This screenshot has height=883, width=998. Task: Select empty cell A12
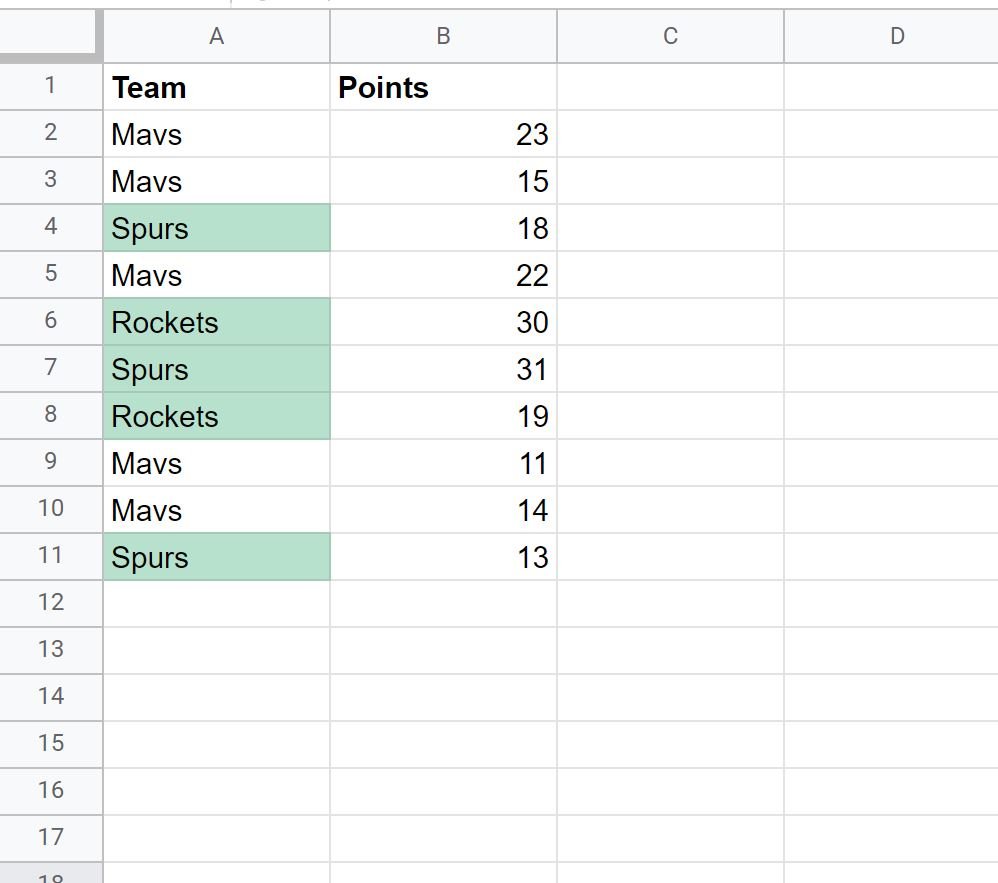point(216,604)
